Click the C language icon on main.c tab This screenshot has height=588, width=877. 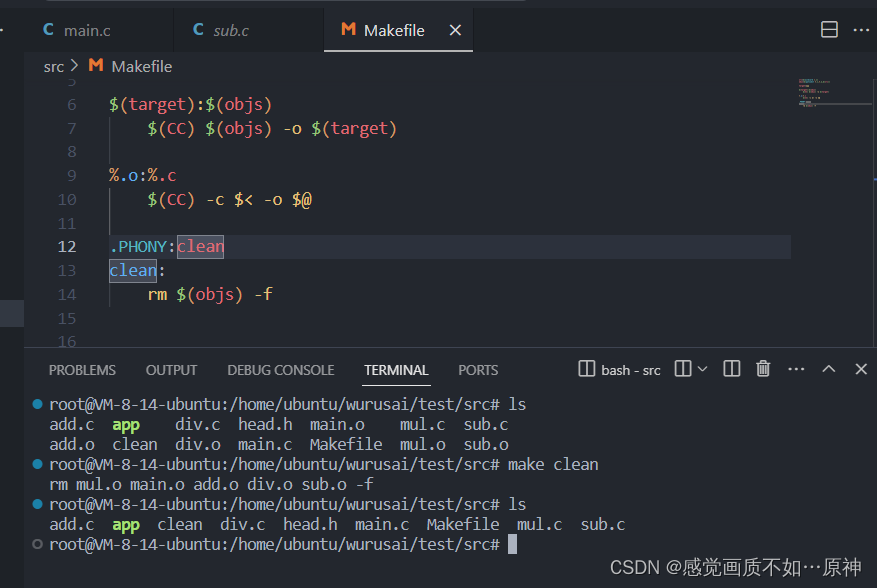(47, 29)
